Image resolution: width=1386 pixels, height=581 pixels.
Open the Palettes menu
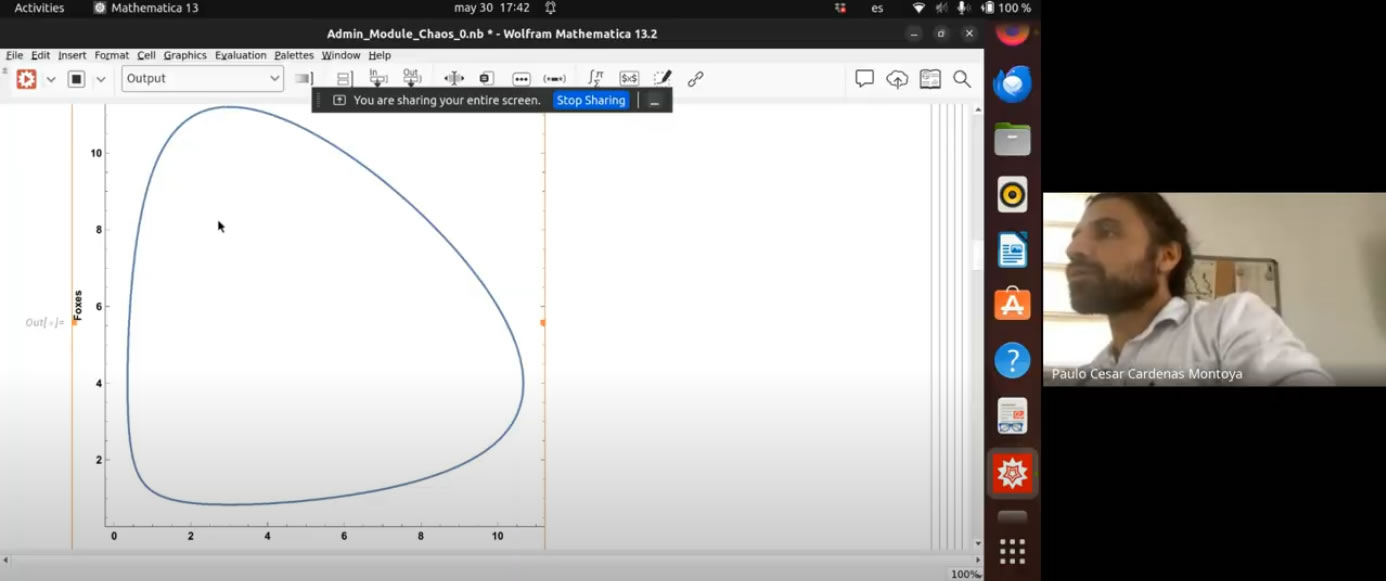tap(294, 56)
